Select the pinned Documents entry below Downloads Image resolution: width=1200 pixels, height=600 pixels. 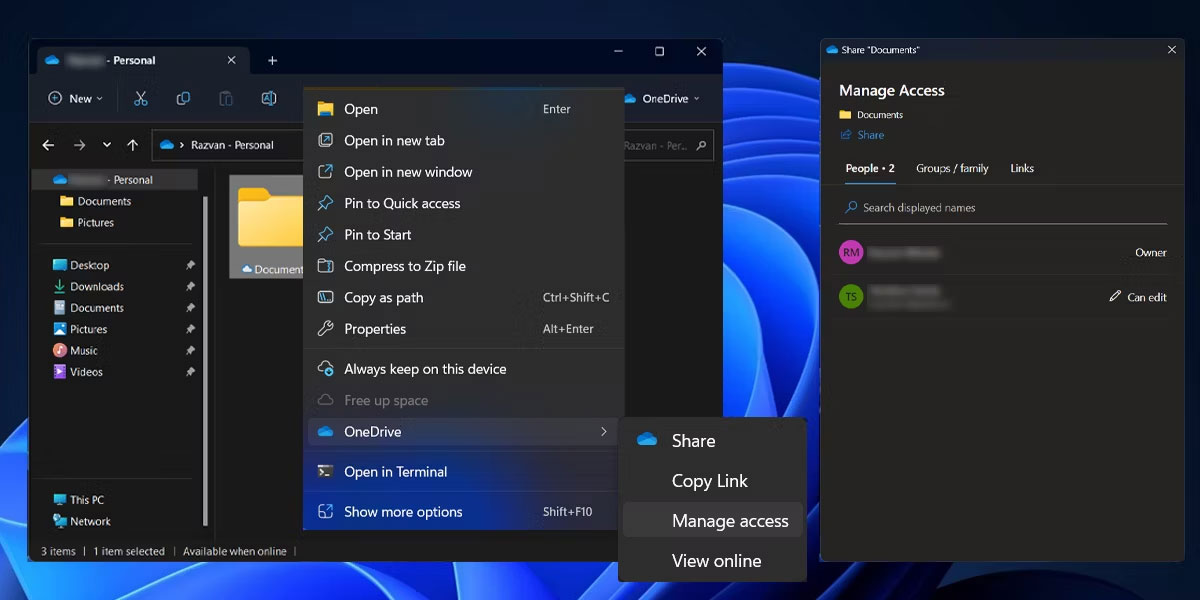[88, 308]
